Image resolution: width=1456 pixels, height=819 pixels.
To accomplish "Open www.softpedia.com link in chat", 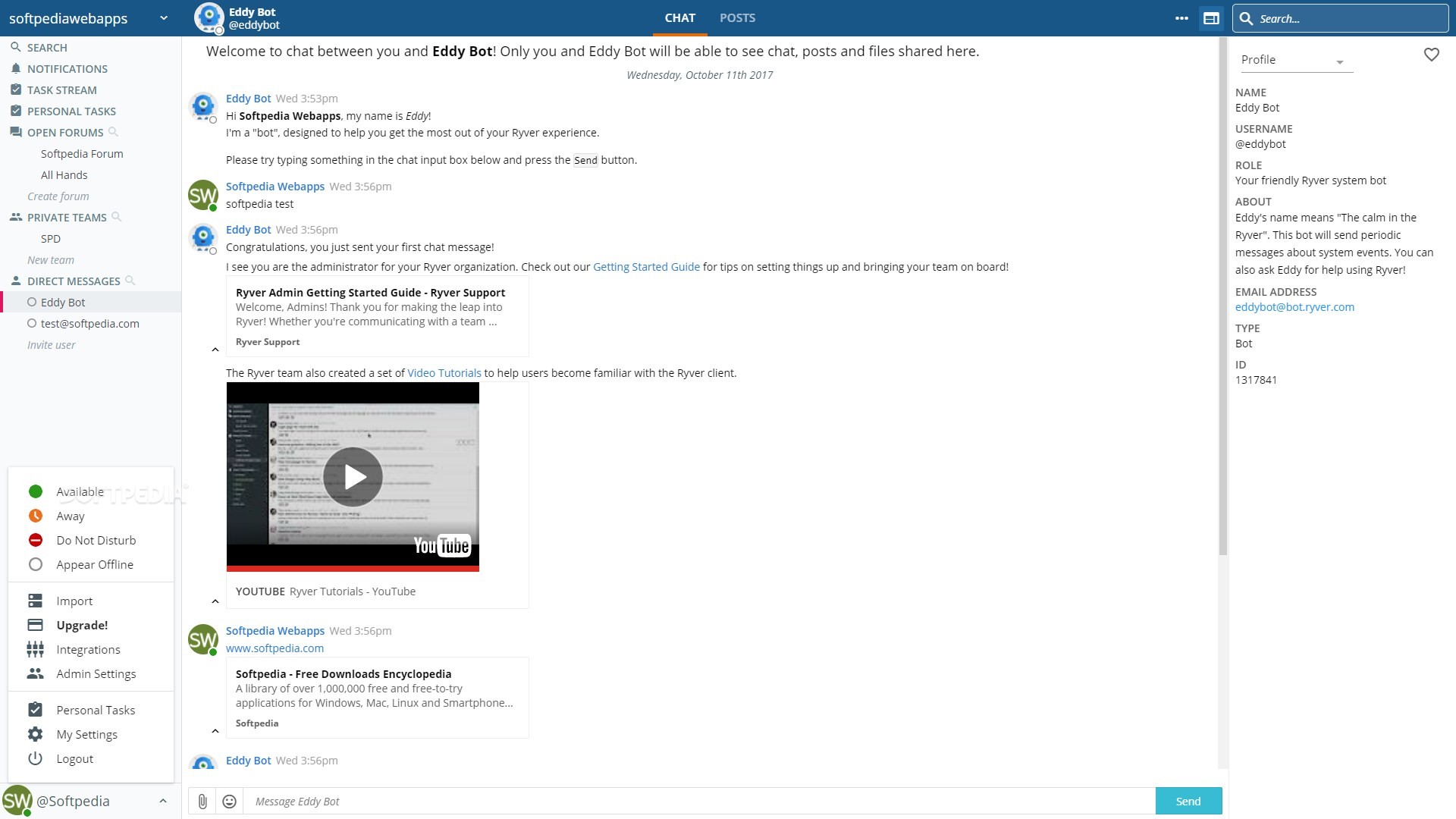I will [x=275, y=648].
